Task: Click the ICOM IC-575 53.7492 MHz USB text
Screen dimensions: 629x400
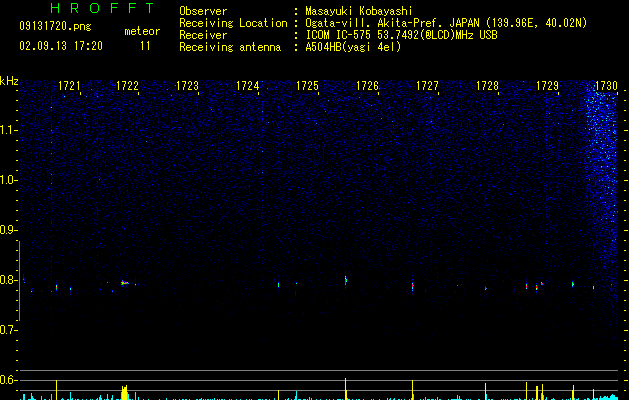Action: [x=402, y=35]
